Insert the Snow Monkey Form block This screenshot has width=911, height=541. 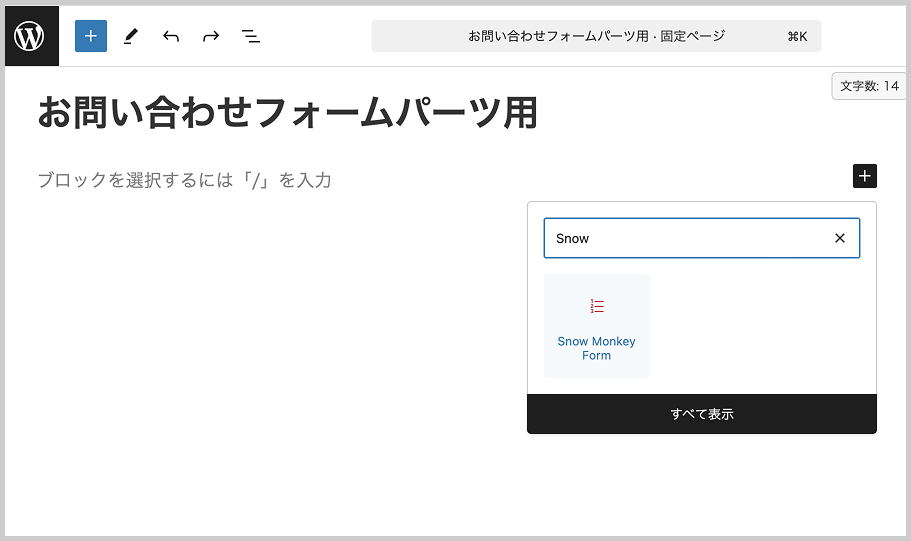pyautogui.click(x=597, y=327)
